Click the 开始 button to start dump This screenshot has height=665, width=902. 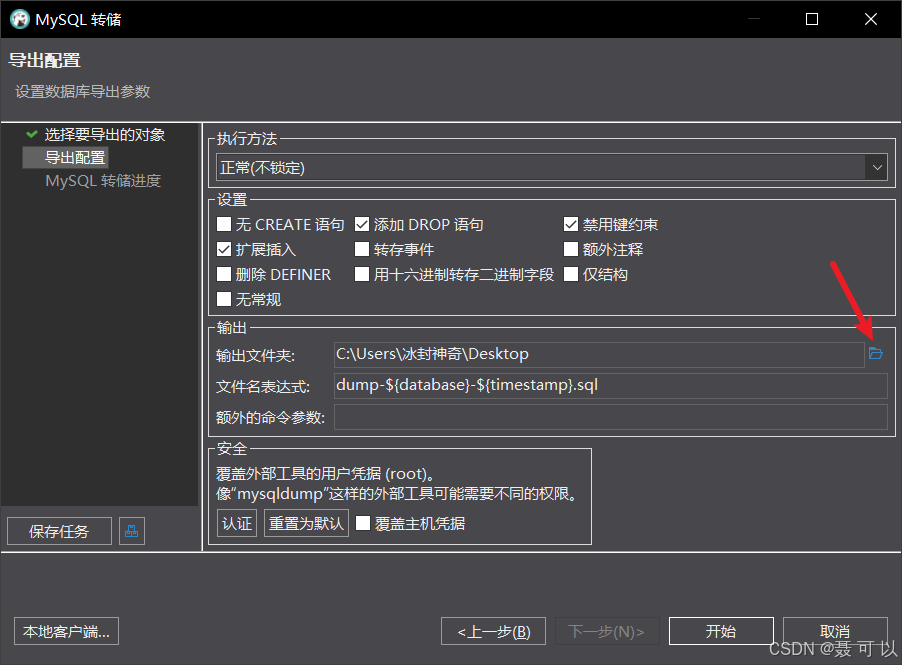721,631
